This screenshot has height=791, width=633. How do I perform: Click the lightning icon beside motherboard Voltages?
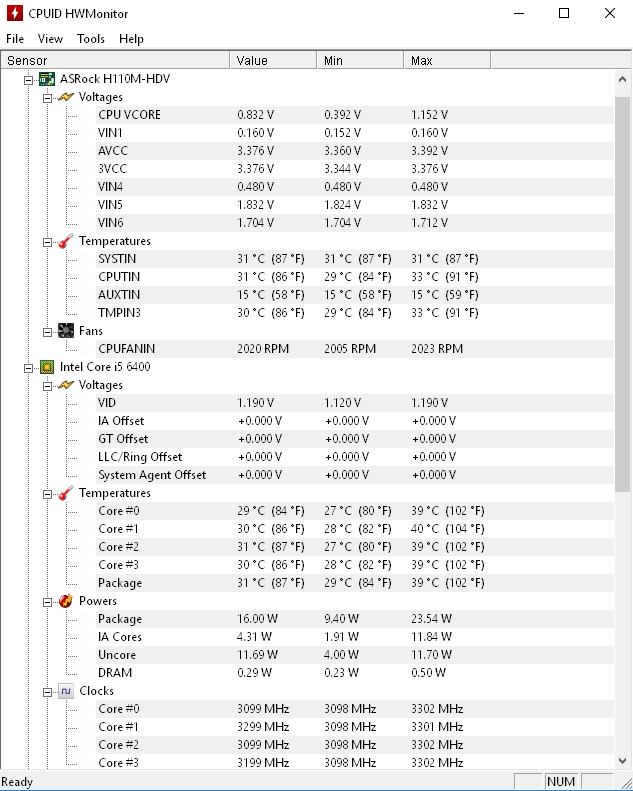click(66, 97)
